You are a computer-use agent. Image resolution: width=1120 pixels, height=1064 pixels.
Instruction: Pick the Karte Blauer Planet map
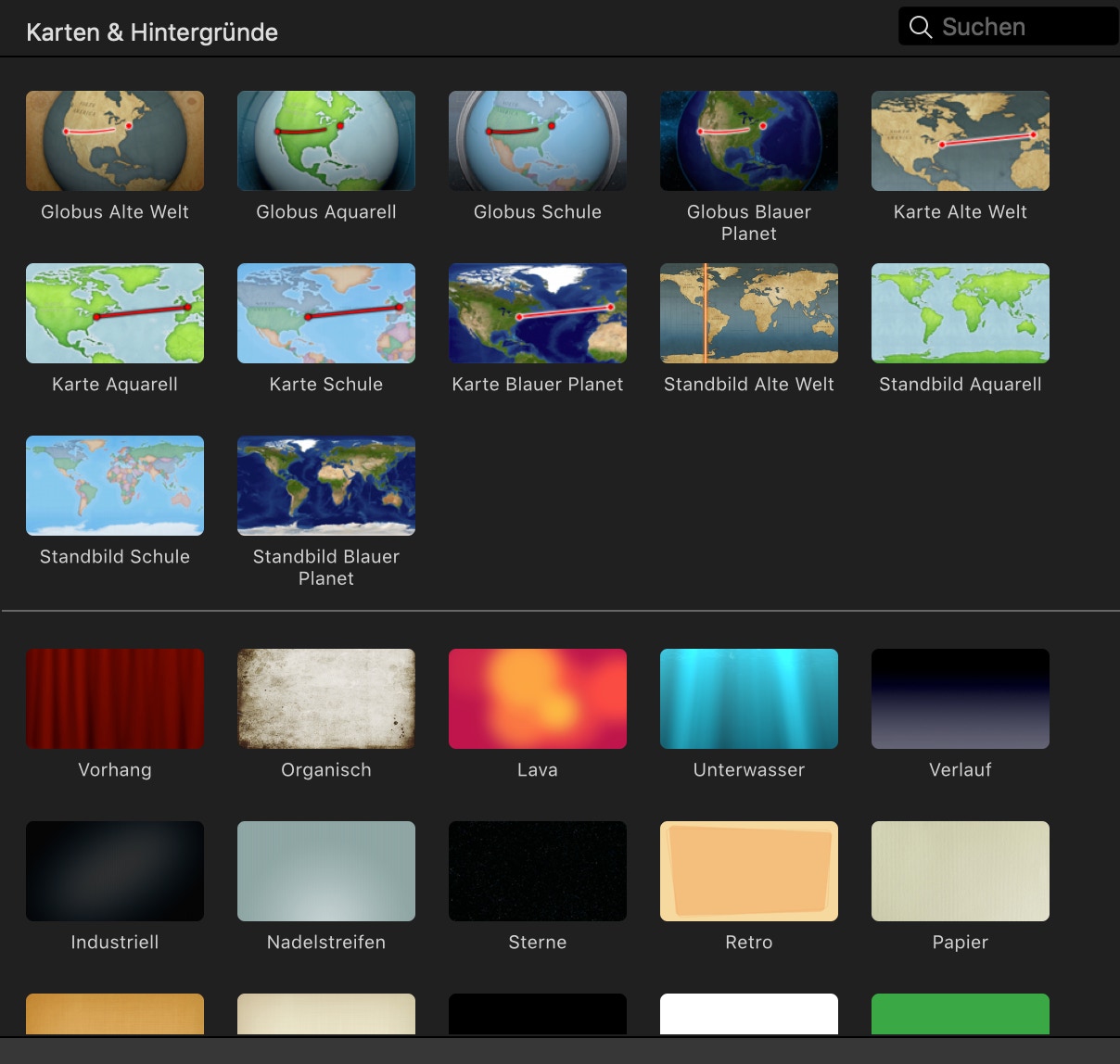coord(538,313)
